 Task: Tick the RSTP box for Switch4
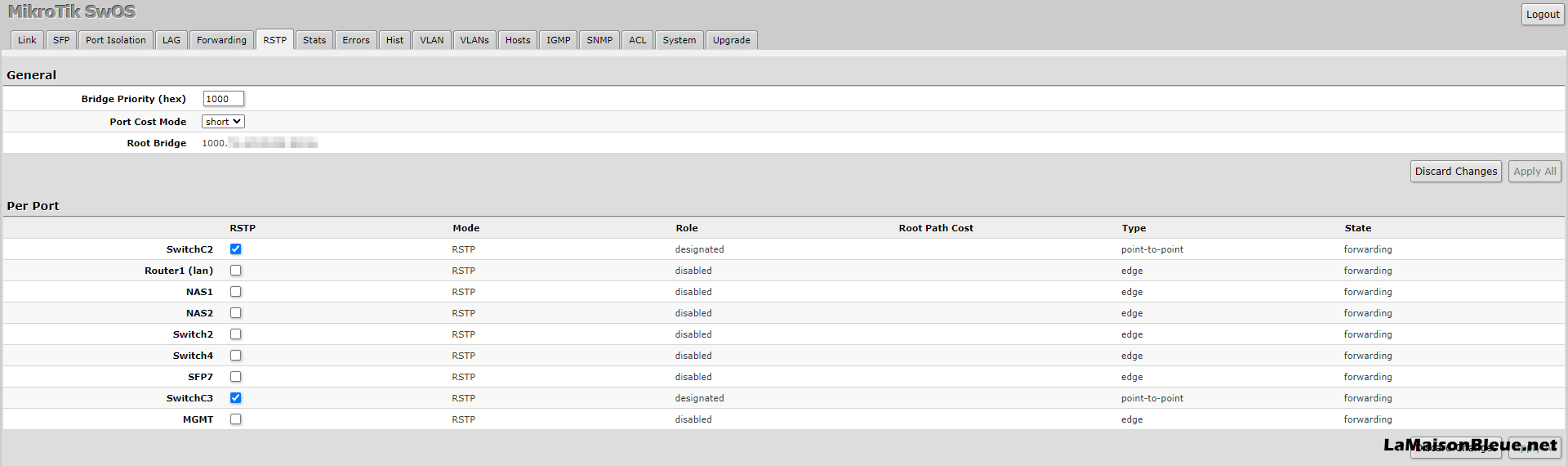pyautogui.click(x=235, y=356)
